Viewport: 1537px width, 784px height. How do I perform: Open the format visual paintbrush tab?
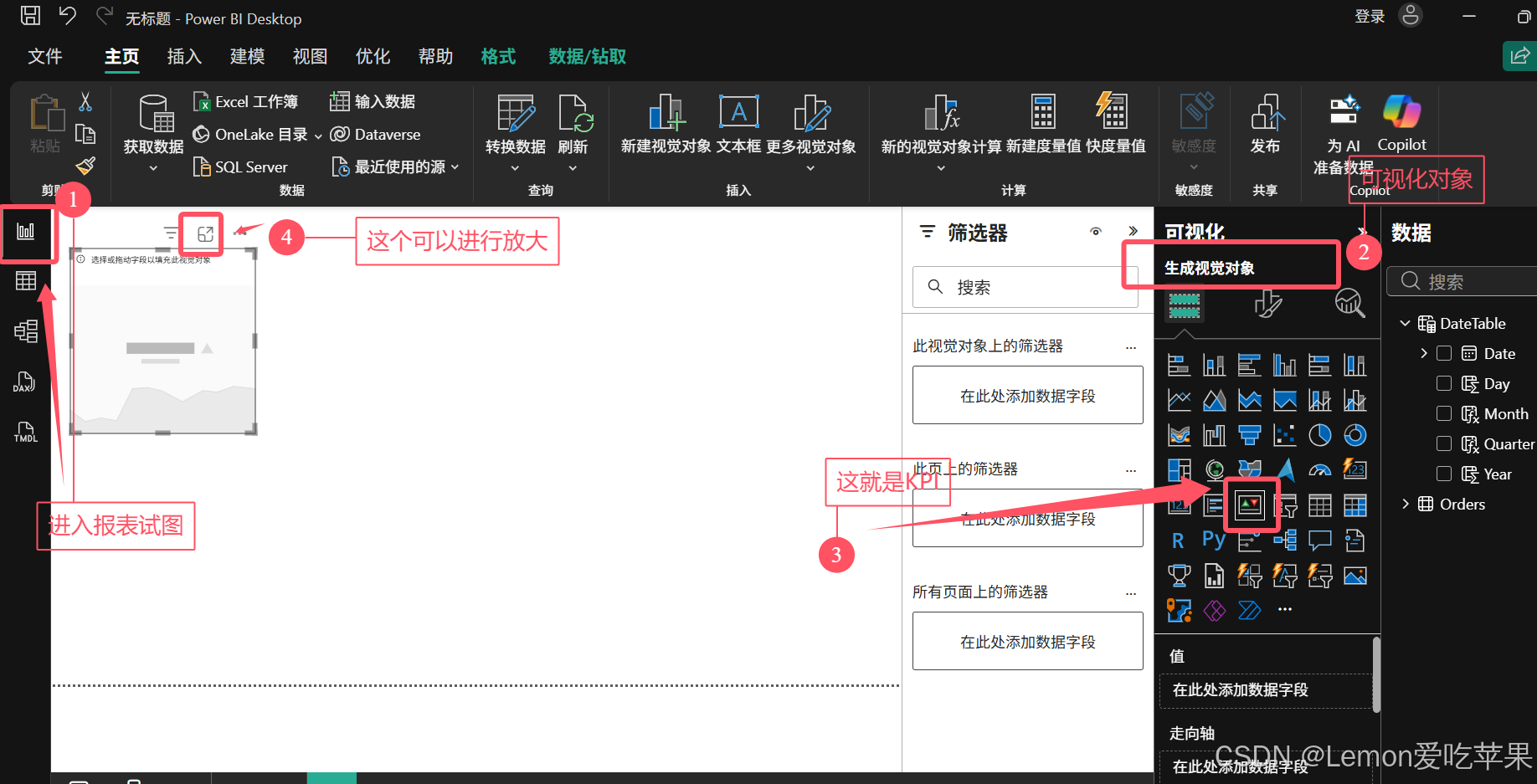click(1267, 303)
